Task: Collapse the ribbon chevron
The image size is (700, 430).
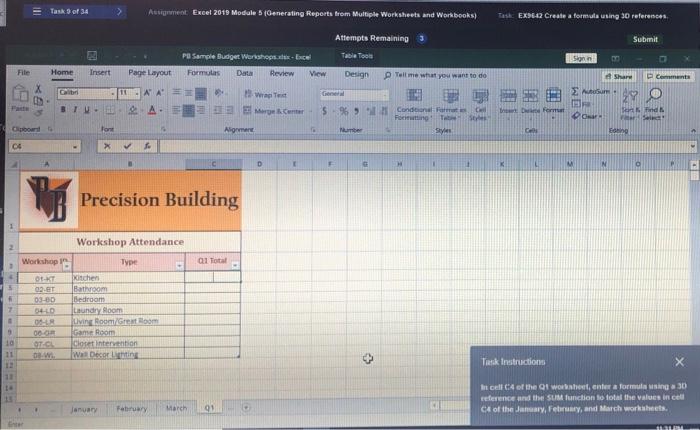Action: [693, 131]
